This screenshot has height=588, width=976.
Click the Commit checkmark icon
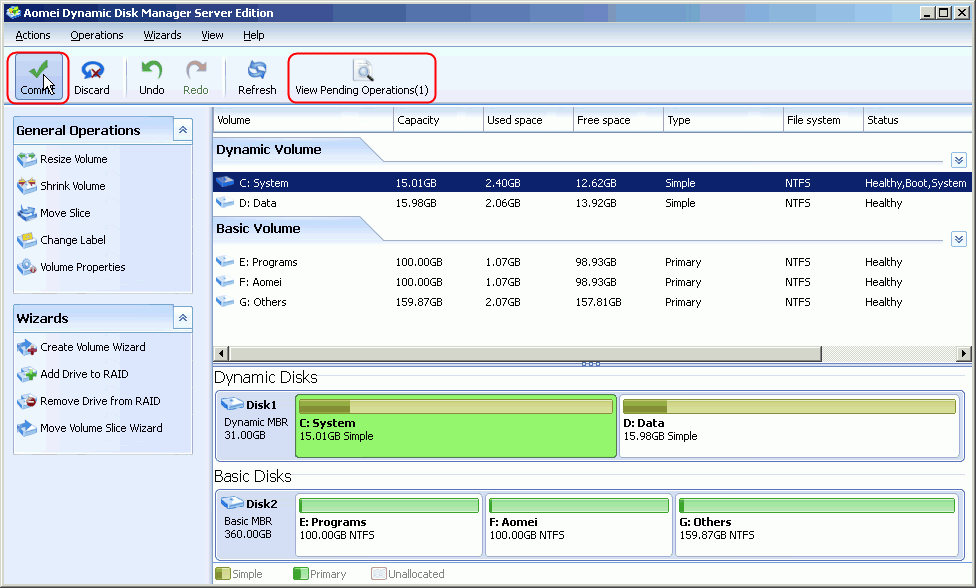coord(39,71)
